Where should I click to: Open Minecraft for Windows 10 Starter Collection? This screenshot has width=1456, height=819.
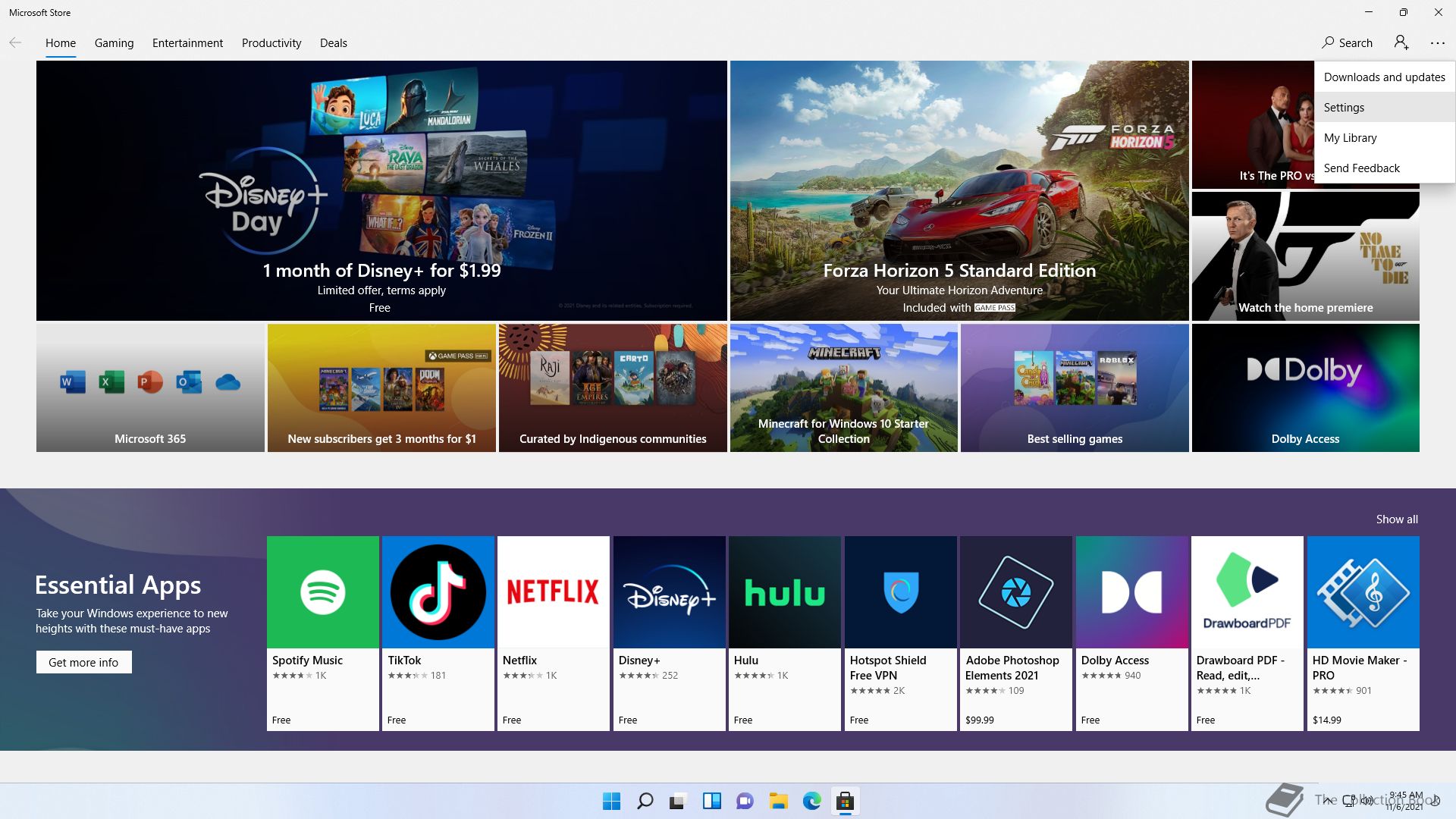[x=844, y=388]
